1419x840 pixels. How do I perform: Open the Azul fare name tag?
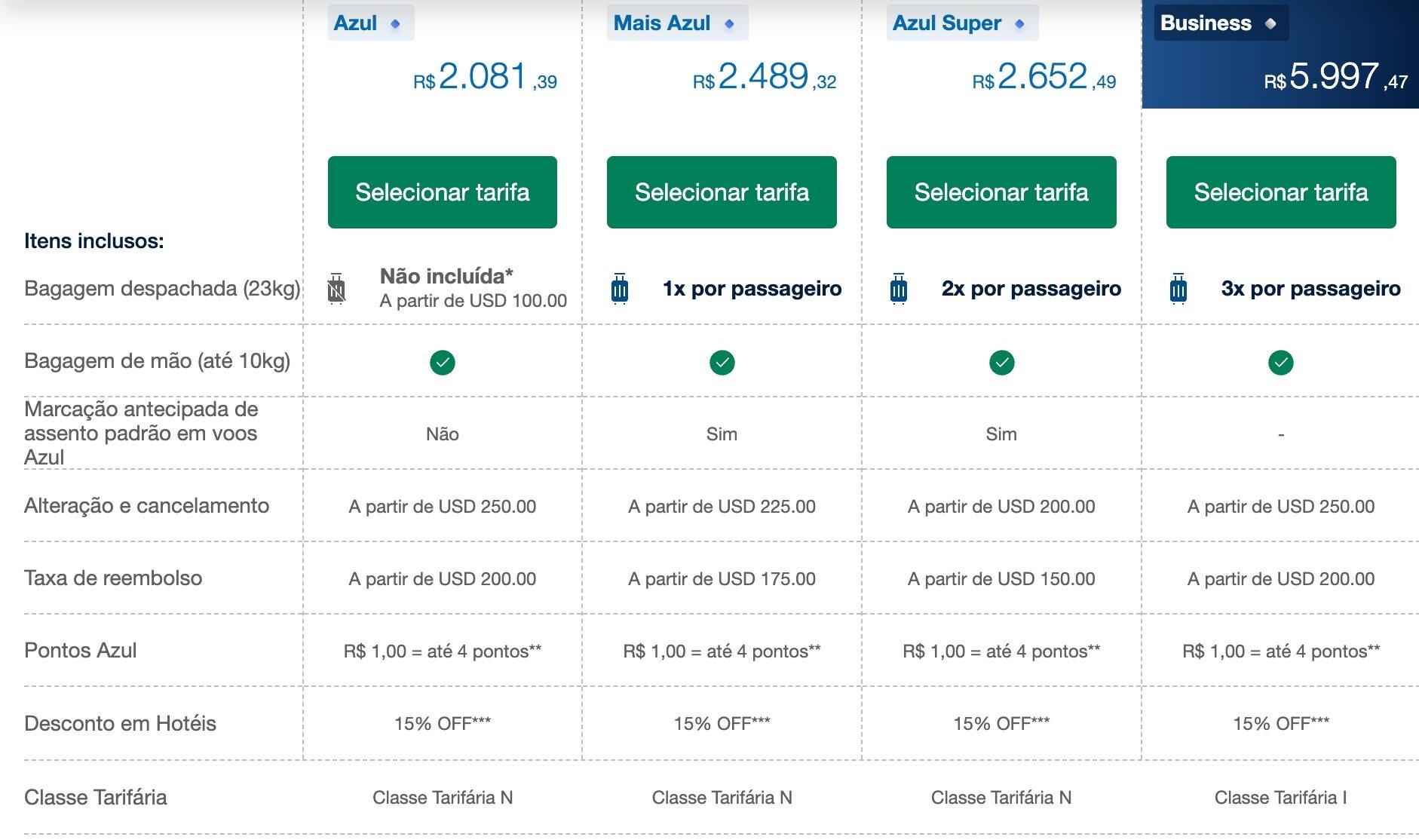[356, 23]
